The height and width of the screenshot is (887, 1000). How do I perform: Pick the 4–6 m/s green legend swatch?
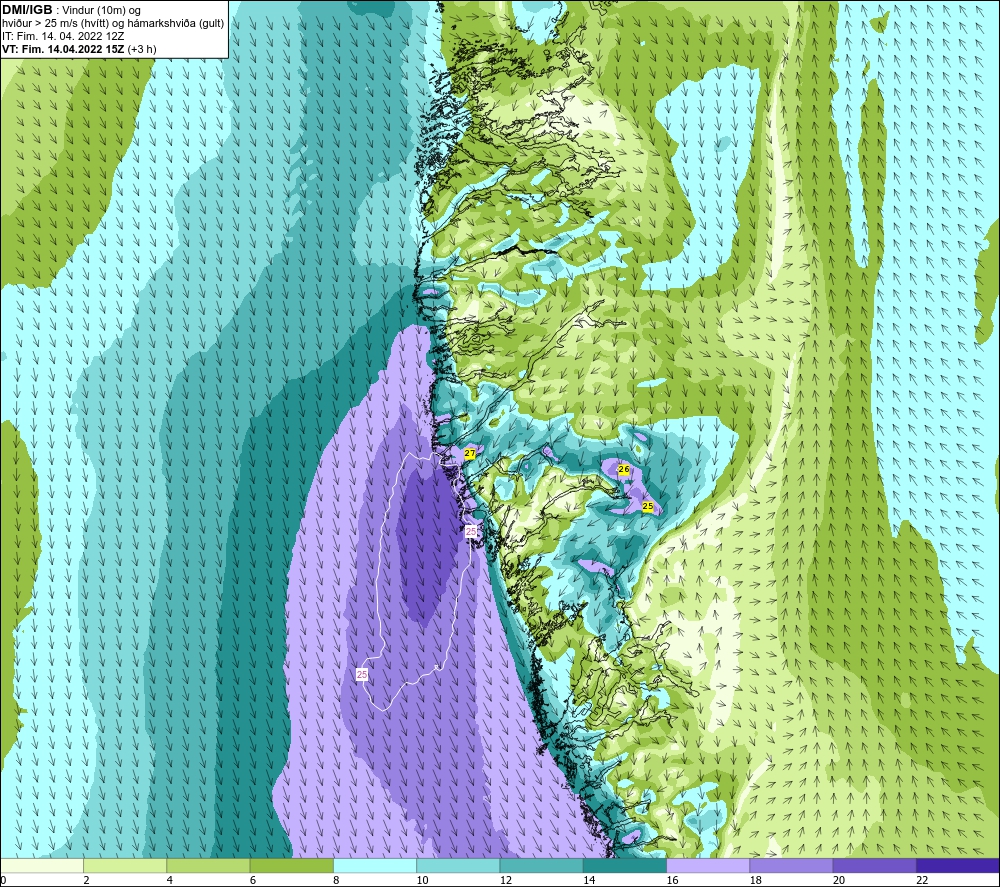pos(209,865)
